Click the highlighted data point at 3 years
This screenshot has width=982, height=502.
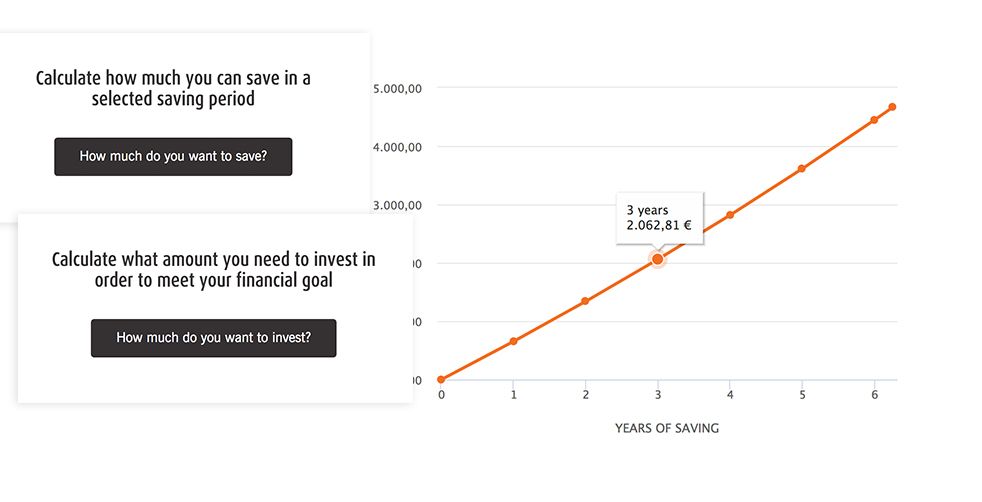(x=657, y=259)
